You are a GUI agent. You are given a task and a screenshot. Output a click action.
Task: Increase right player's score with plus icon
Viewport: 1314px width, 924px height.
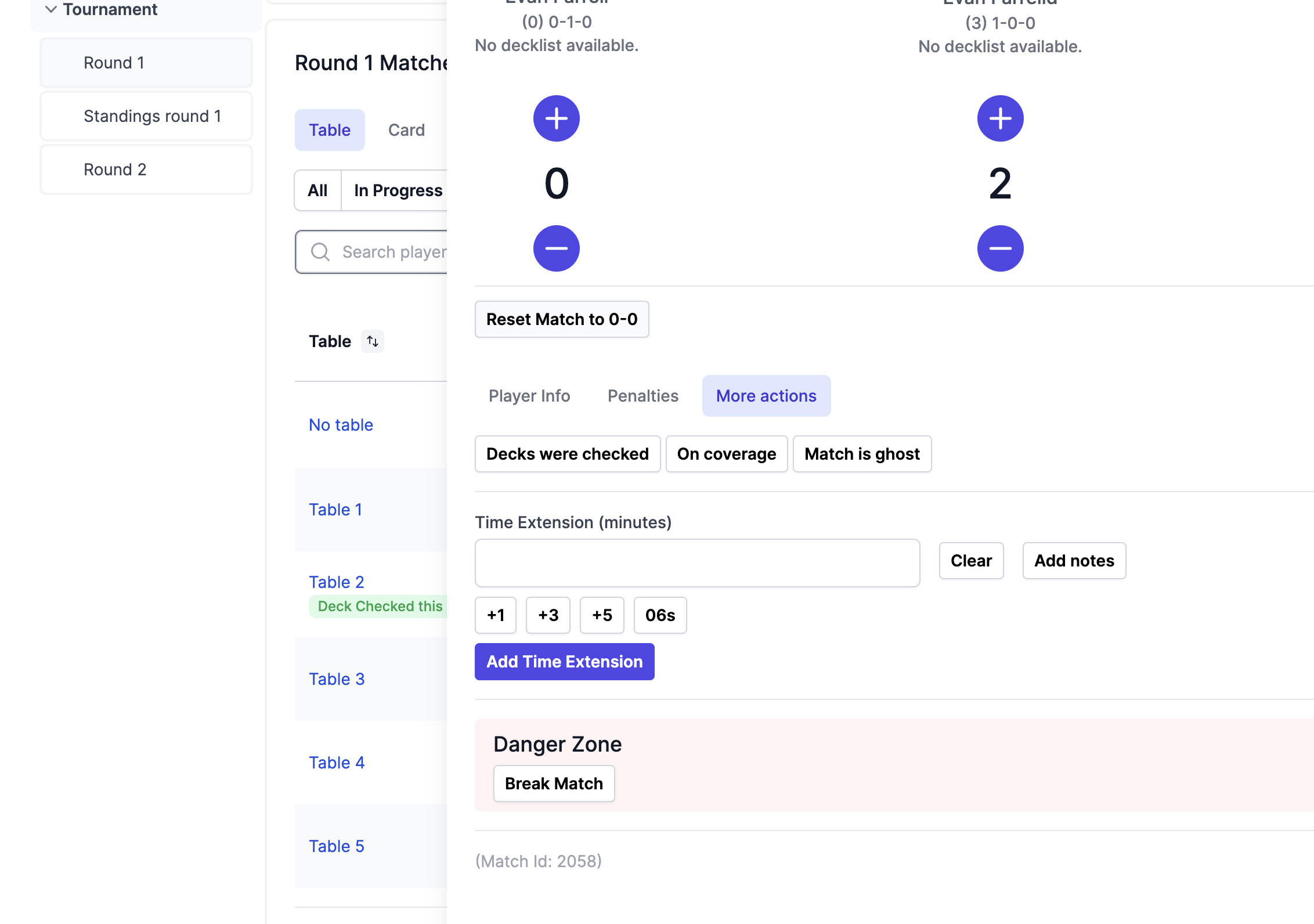tap(1000, 118)
